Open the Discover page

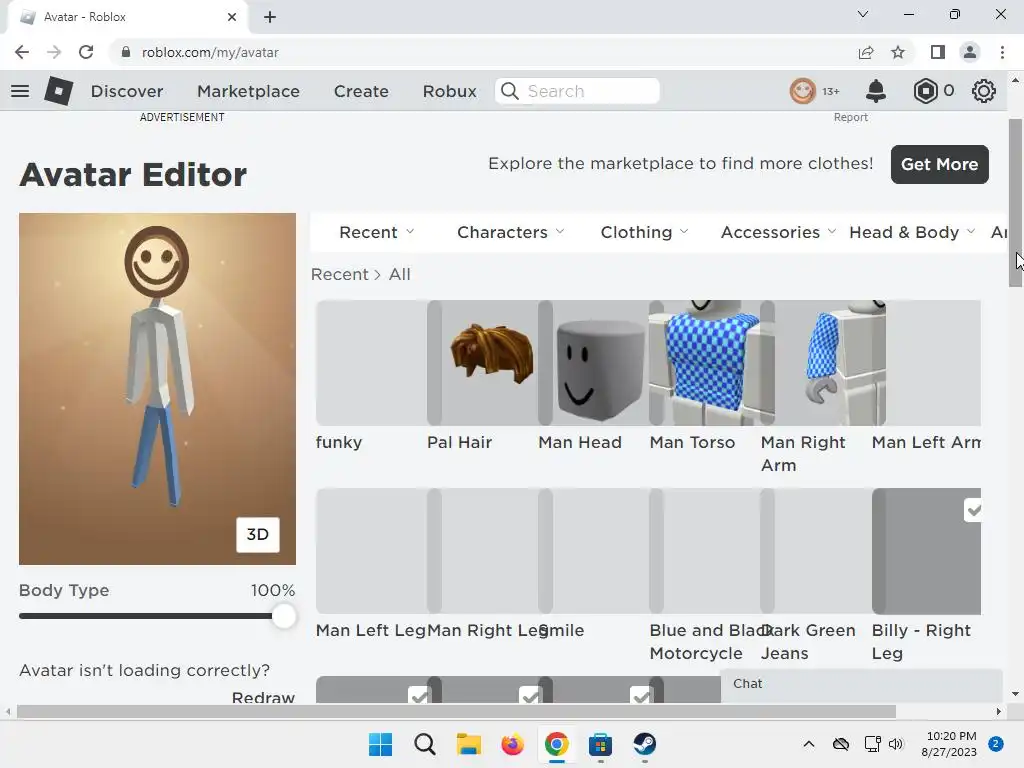[127, 91]
